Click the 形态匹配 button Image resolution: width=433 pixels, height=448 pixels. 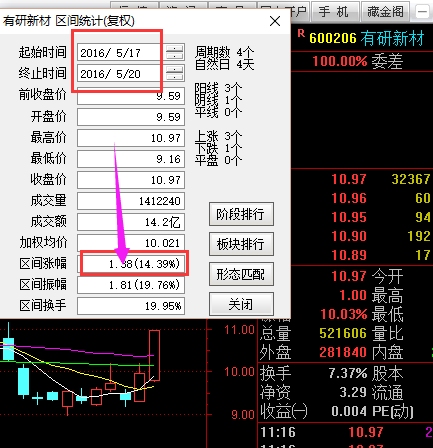(241, 274)
